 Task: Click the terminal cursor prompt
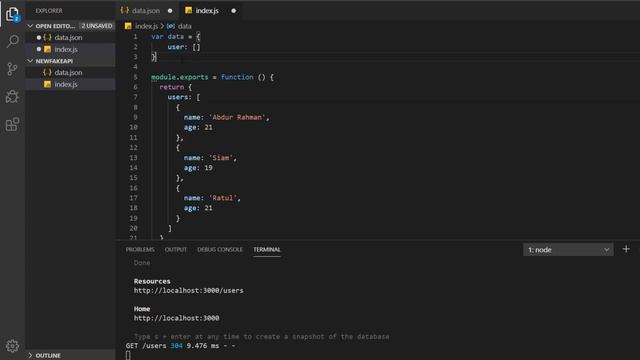click(128, 356)
